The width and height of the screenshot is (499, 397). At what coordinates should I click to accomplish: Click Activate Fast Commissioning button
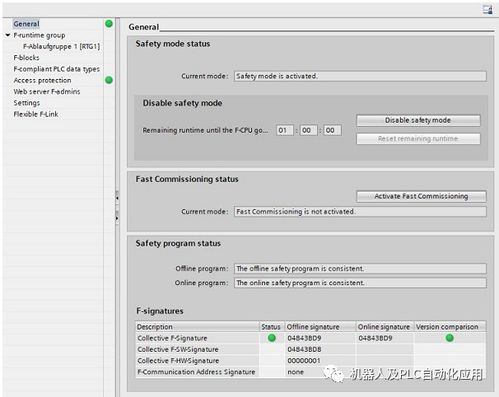(421, 196)
